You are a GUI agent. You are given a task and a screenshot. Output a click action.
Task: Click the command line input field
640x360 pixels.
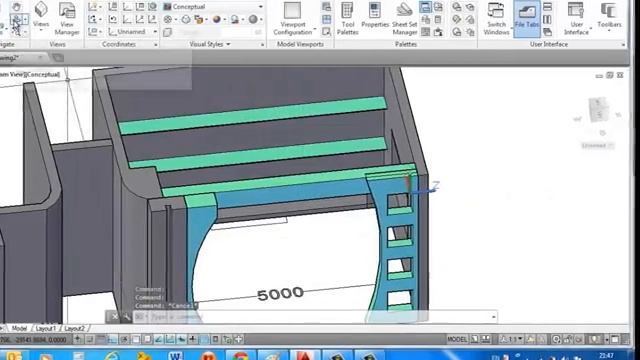(x=314, y=317)
